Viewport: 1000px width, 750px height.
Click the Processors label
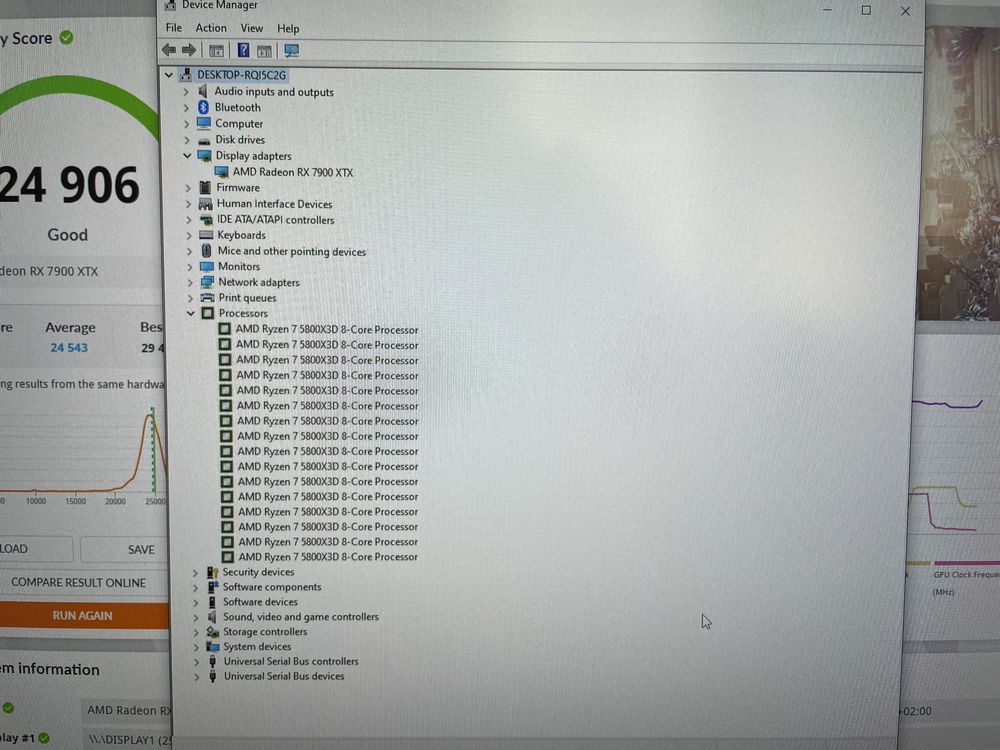pos(243,313)
